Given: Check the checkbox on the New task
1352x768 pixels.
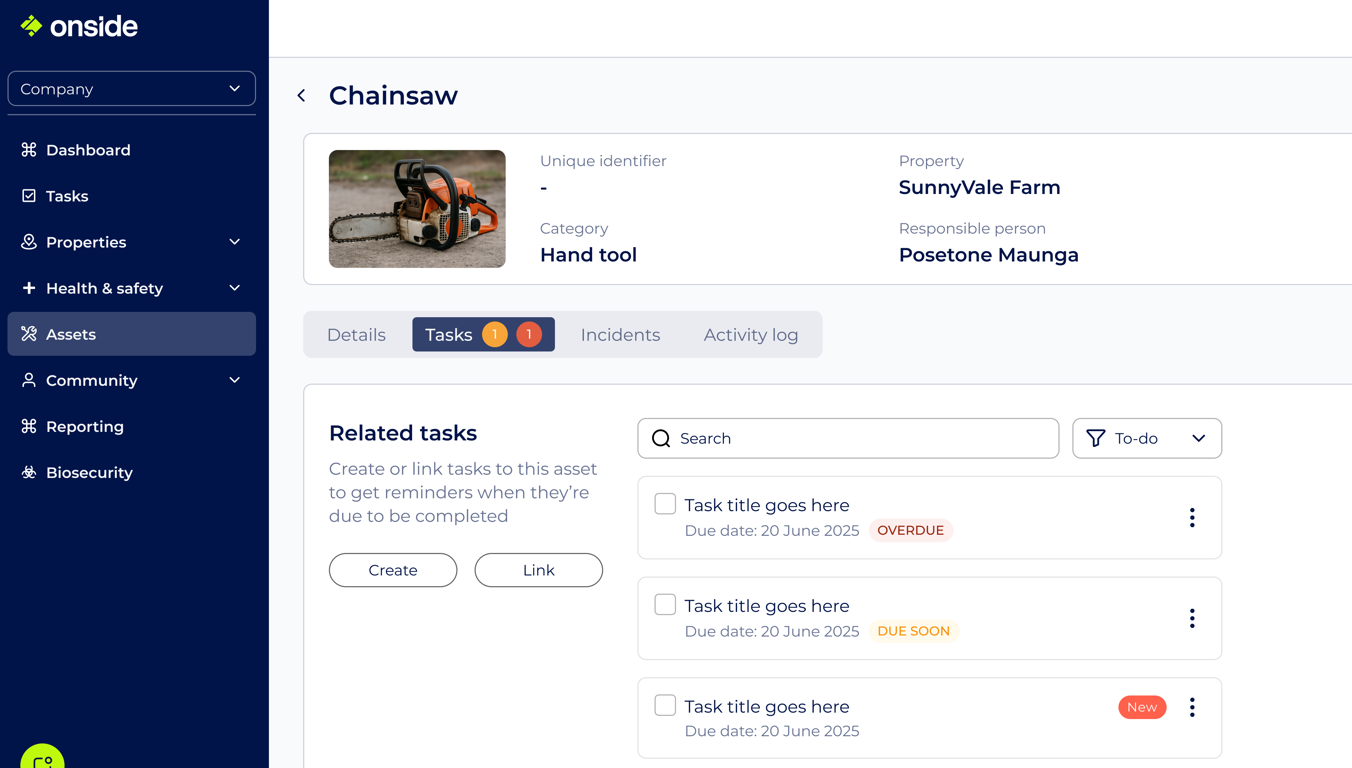Looking at the screenshot, I should point(665,705).
